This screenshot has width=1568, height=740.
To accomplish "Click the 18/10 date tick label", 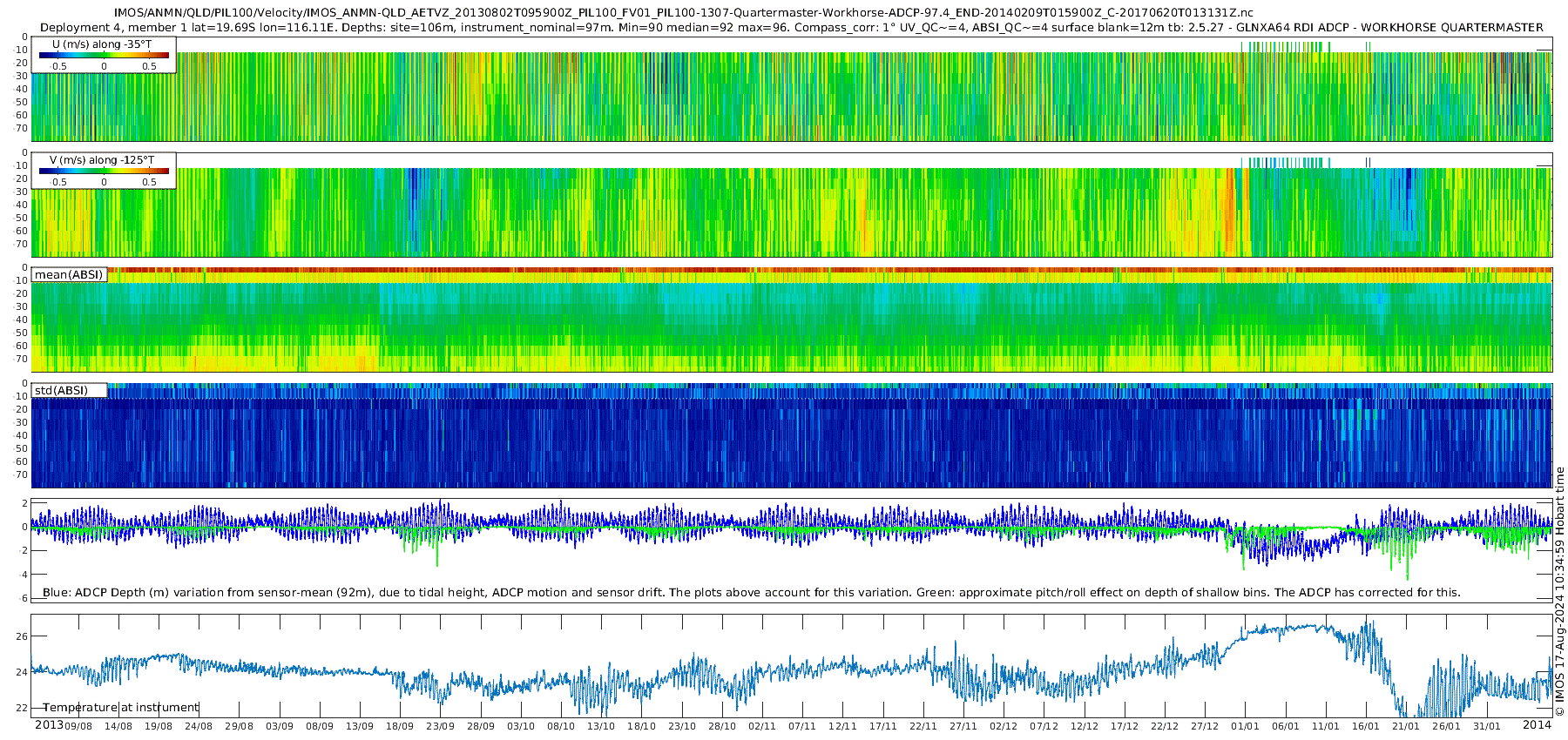I will tap(641, 726).
